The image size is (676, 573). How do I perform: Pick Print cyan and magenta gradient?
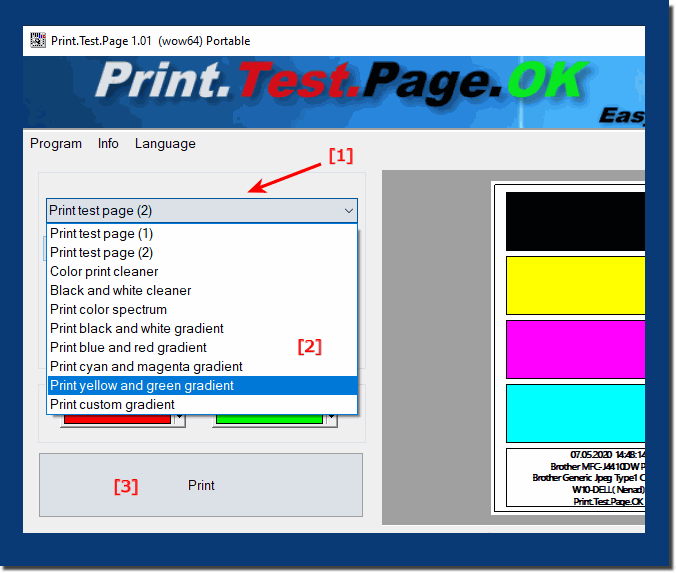coord(202,366)
